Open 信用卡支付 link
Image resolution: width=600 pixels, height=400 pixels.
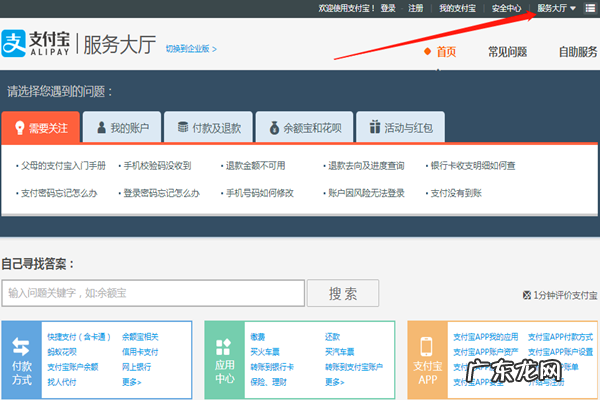click(x=140, y=352)
